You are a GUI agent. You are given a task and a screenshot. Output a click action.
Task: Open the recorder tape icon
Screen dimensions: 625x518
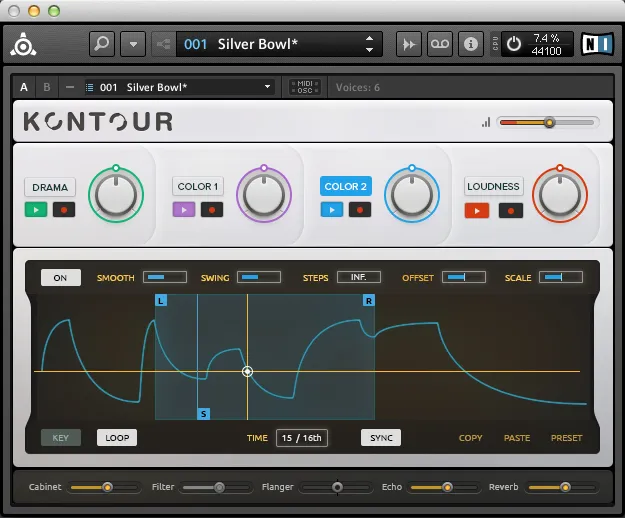tap(440, 44)
